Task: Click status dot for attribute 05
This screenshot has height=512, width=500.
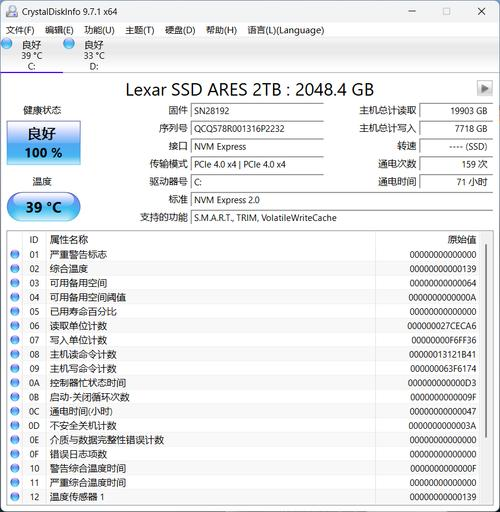Action: pos(15,311)
